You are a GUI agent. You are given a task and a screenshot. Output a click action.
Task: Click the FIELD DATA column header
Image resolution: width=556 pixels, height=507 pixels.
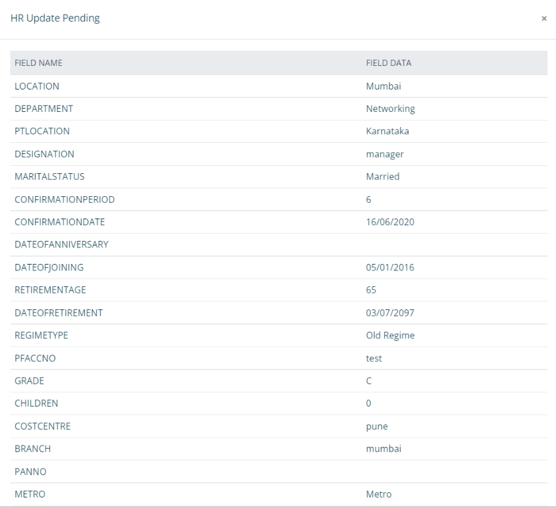[x=389, y=63]
